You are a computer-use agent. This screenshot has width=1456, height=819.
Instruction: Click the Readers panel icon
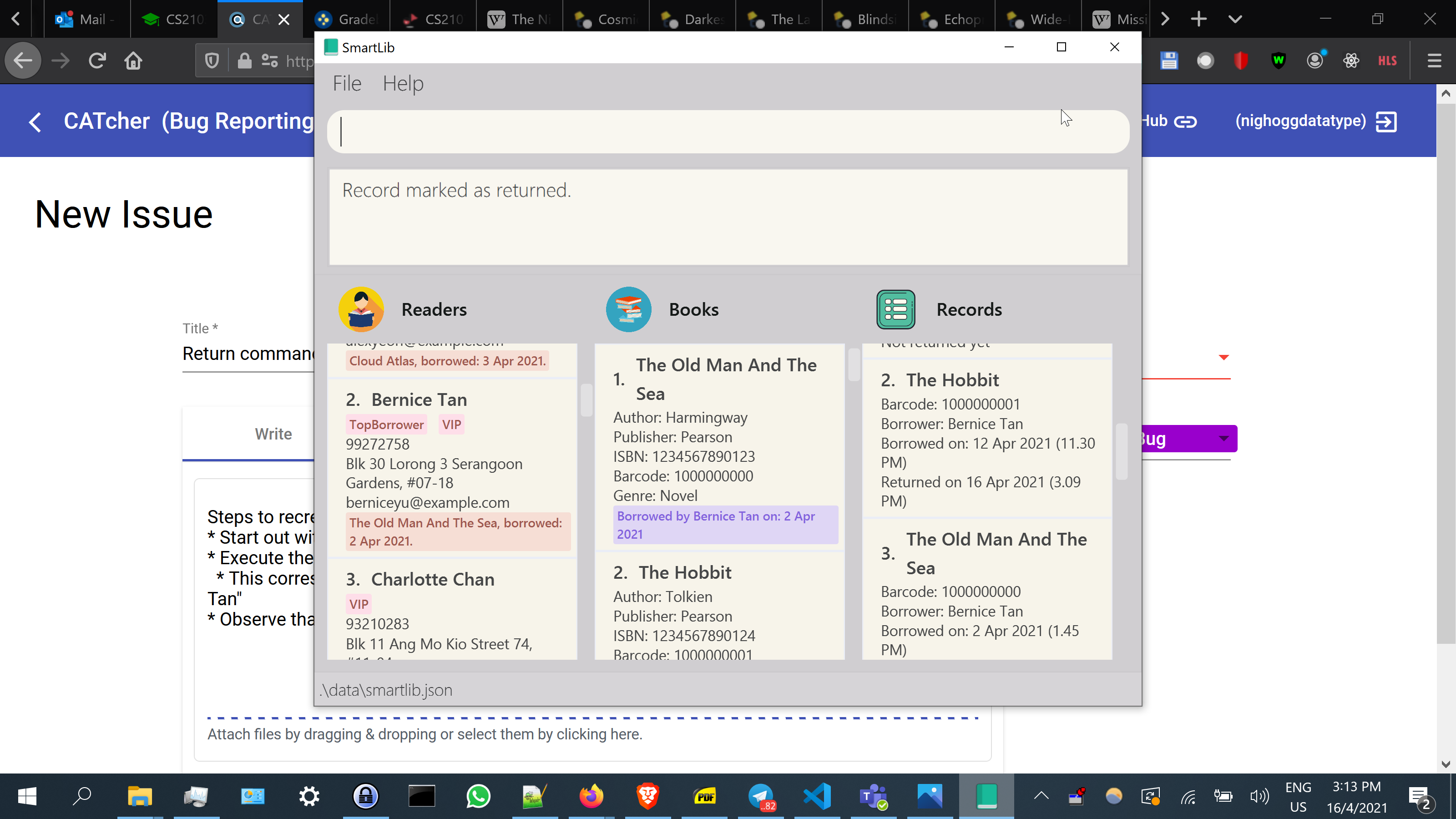point(361,309)
